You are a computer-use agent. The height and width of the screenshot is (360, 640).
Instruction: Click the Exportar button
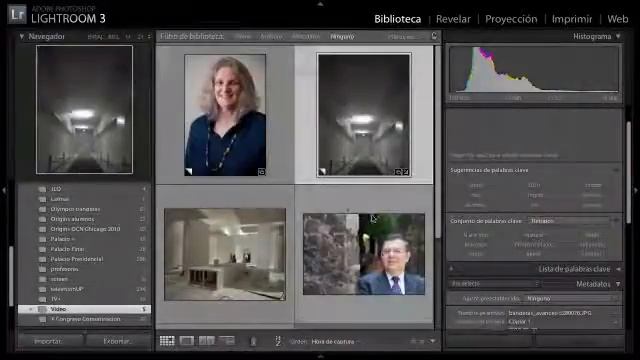[x=117, y=341]
